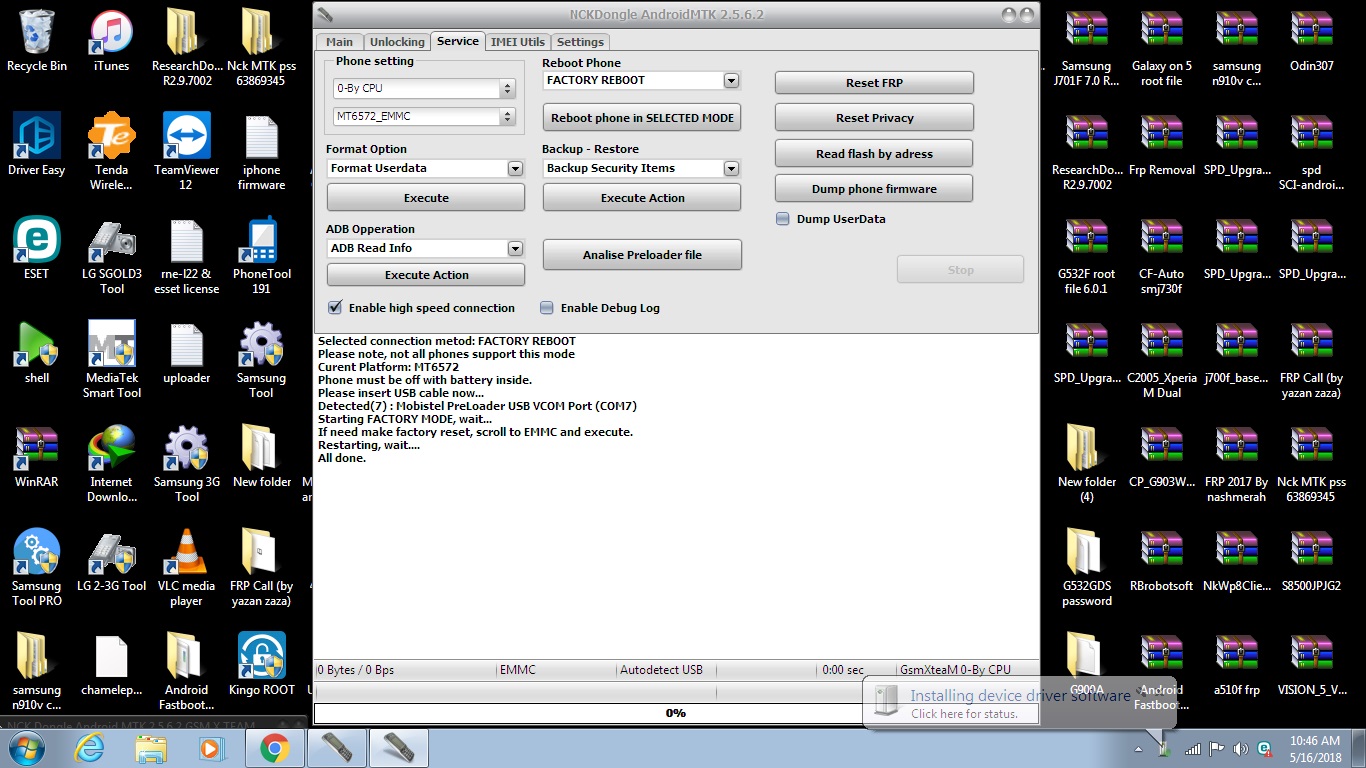Viewport: 1366px width, 768px height.
Task: Change the MT6572_EMMC platform selector
Action: click(x=424, y=116)
